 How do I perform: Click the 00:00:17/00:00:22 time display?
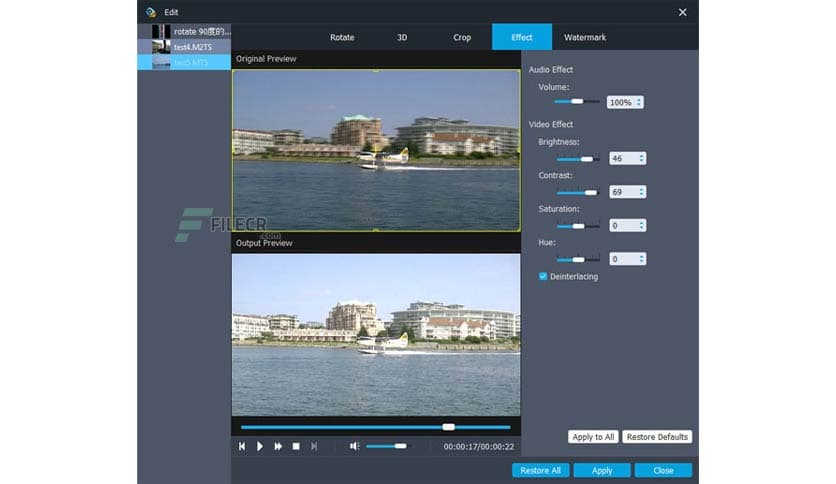(479, 447)
